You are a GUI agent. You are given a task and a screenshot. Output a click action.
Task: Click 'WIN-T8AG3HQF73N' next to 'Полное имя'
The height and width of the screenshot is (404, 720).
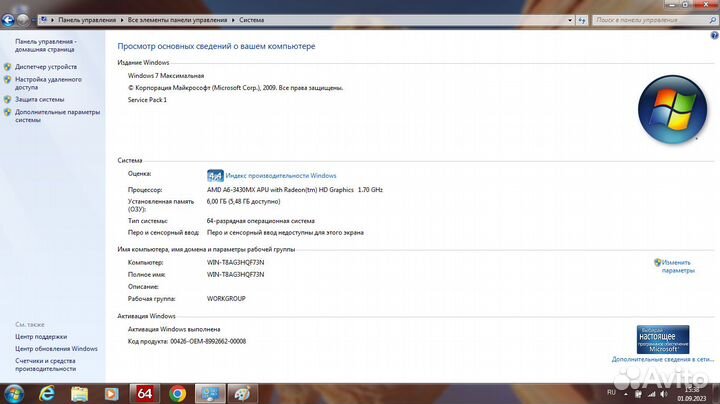pos(235,275)
